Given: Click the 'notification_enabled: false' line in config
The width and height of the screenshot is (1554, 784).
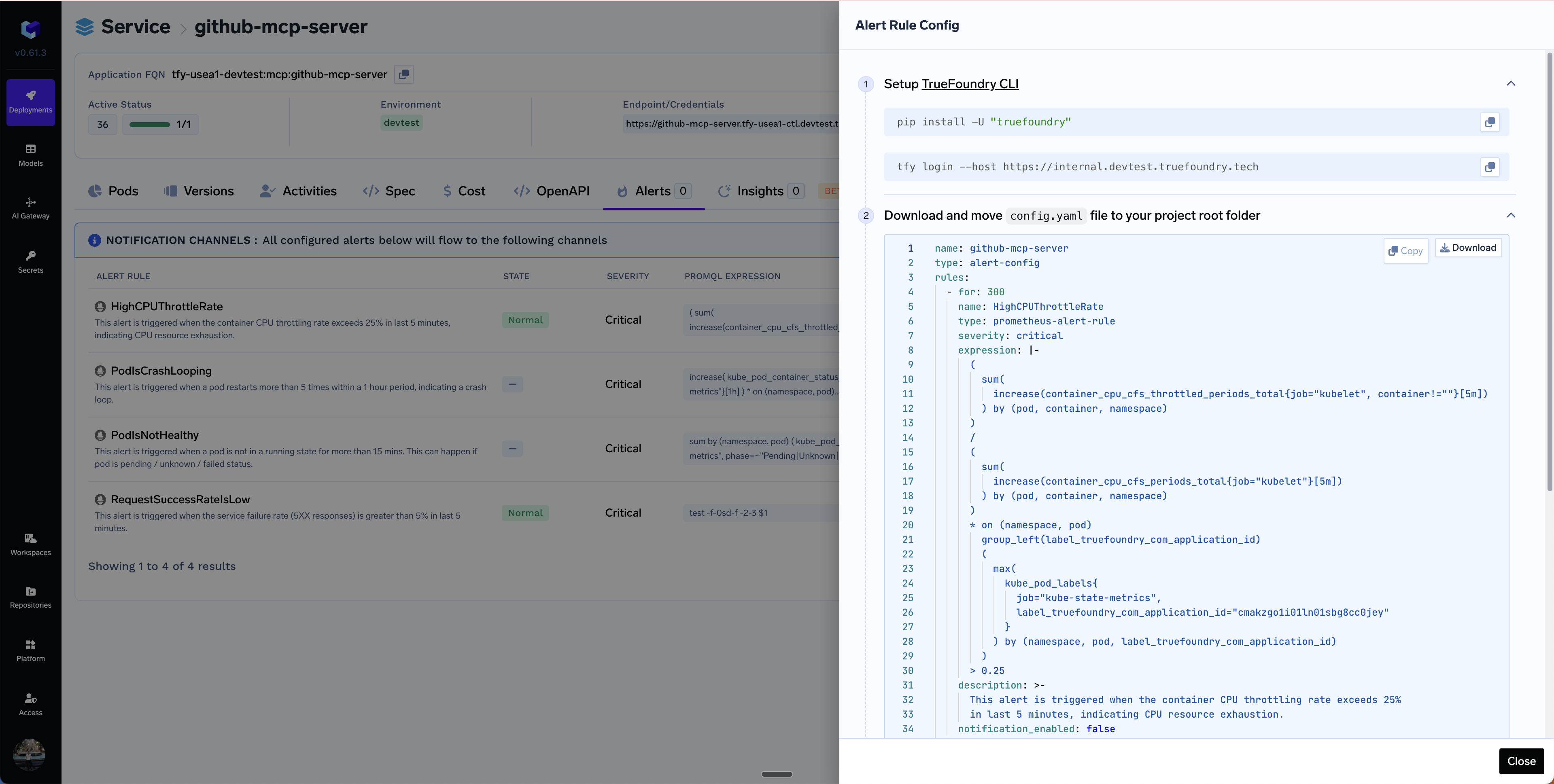Looking at the screenshot, I should 1036,729.
